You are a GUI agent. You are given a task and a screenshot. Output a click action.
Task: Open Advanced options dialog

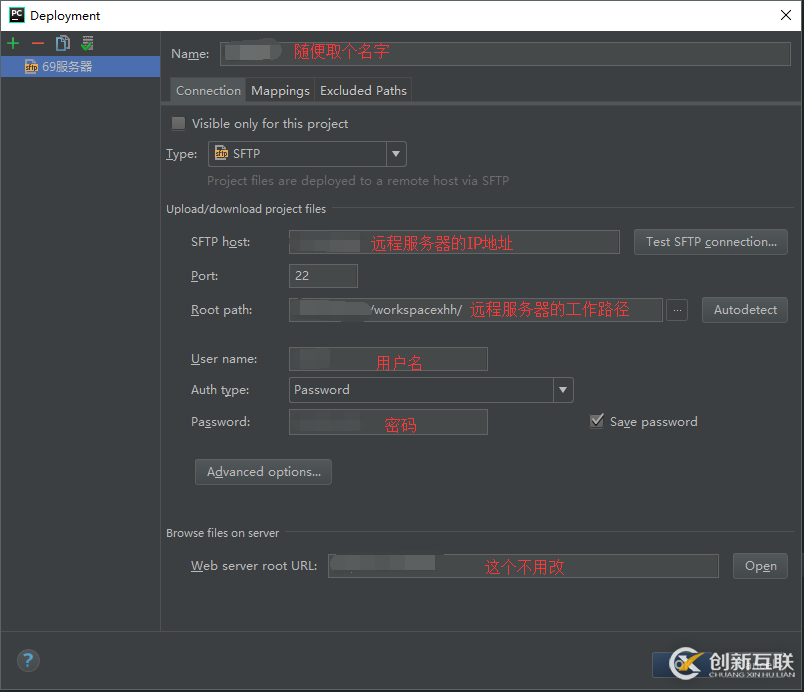pyautogui.click(x=264, y=472)
